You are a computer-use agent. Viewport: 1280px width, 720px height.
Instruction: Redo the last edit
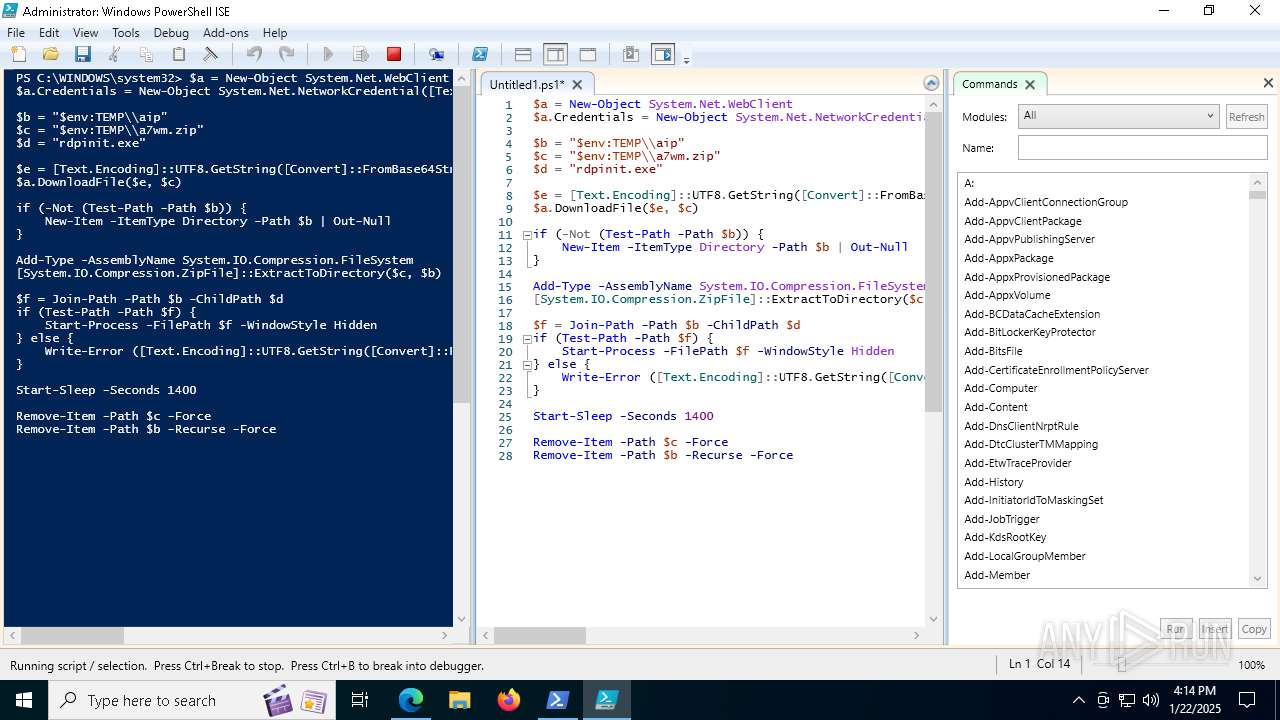coord(286,54)
